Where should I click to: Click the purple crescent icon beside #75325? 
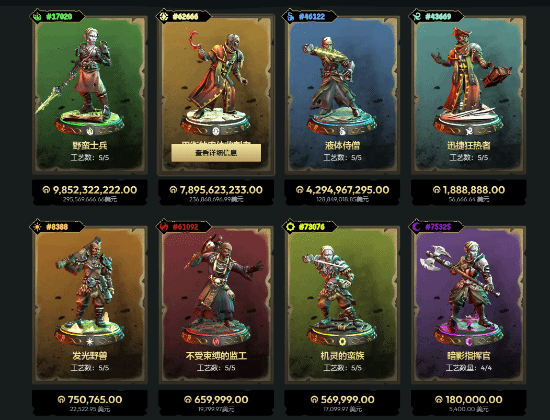[x=417, y=226]
